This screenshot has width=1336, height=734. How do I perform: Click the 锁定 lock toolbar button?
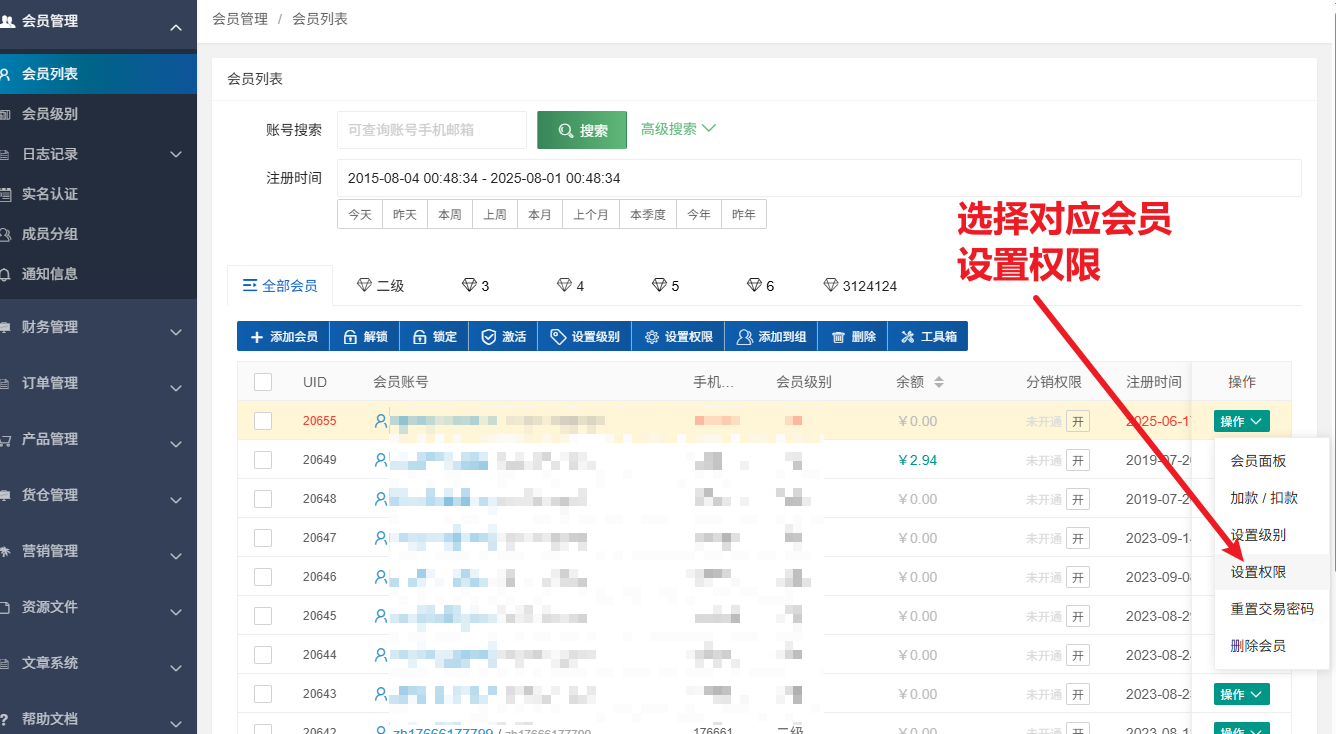(x=434, y=337)
